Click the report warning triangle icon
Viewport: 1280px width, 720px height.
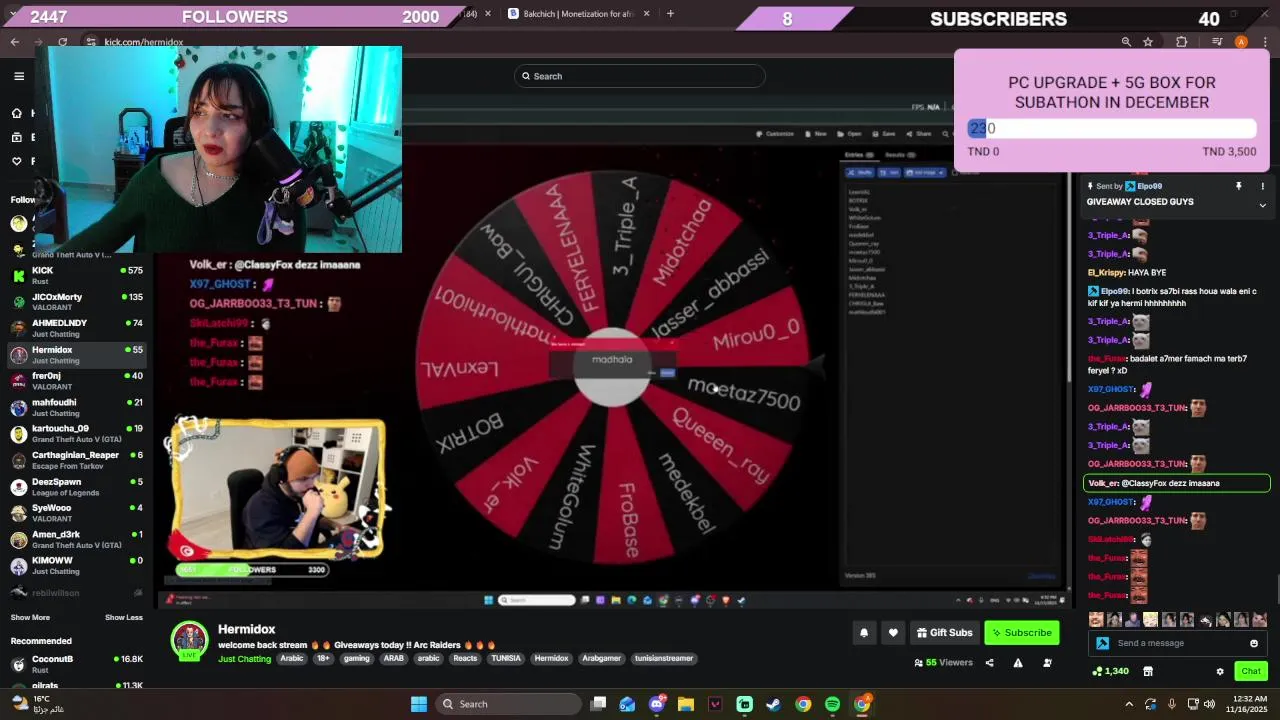pyautogui.click(x=1018, y=662)
